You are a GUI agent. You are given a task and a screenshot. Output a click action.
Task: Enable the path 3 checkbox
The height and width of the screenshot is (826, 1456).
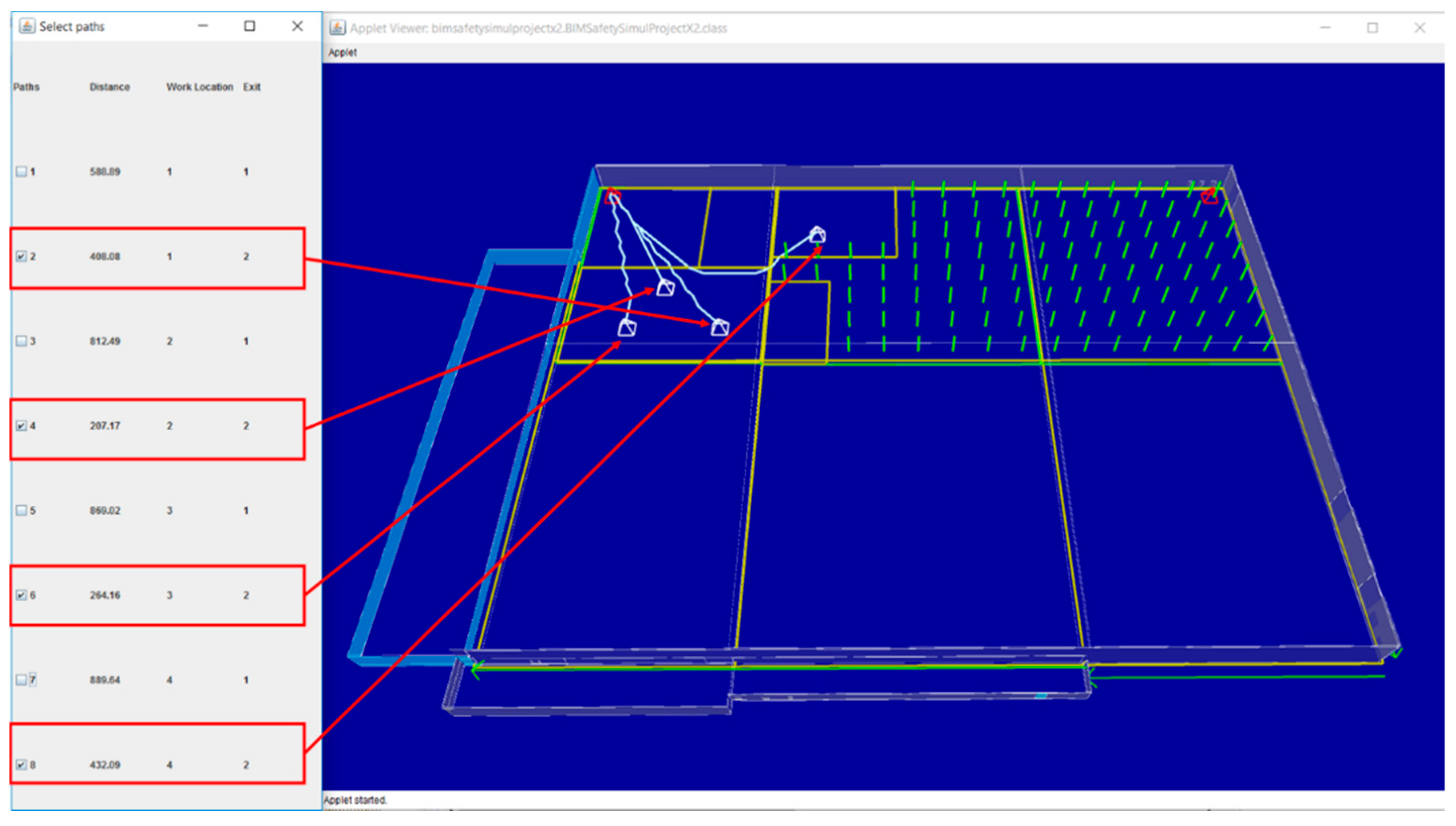(22, 341)
